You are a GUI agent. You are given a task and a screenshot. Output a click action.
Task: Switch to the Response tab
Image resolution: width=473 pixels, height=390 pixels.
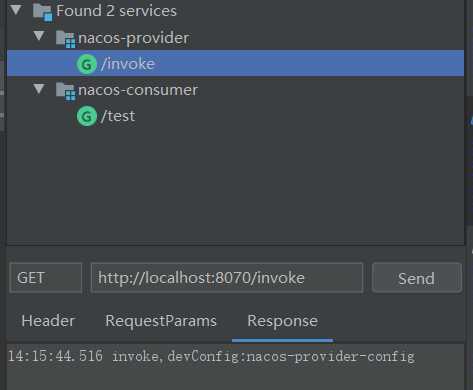[x=282, y=321]
